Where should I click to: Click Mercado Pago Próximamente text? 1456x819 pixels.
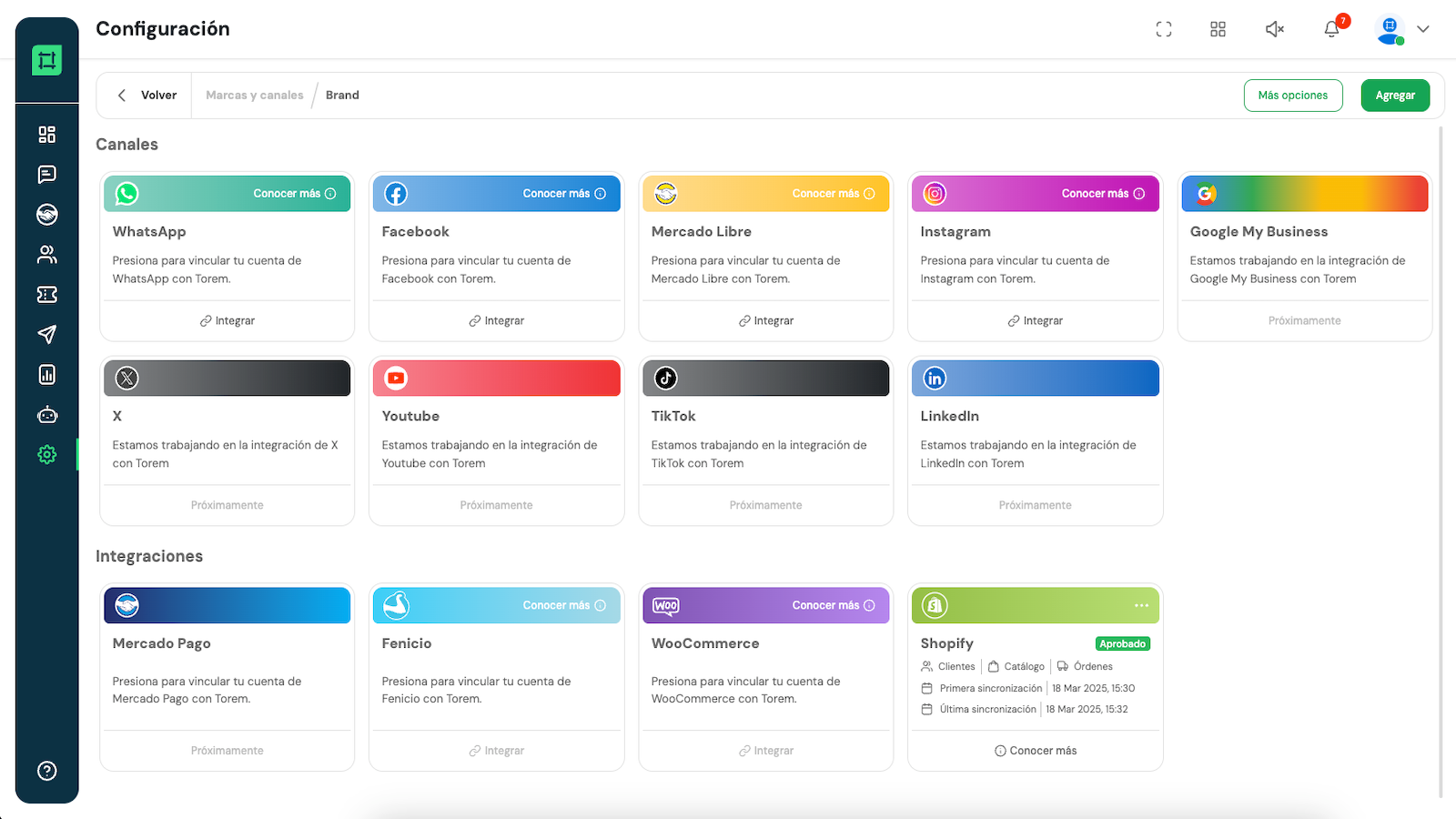point(227,751)
